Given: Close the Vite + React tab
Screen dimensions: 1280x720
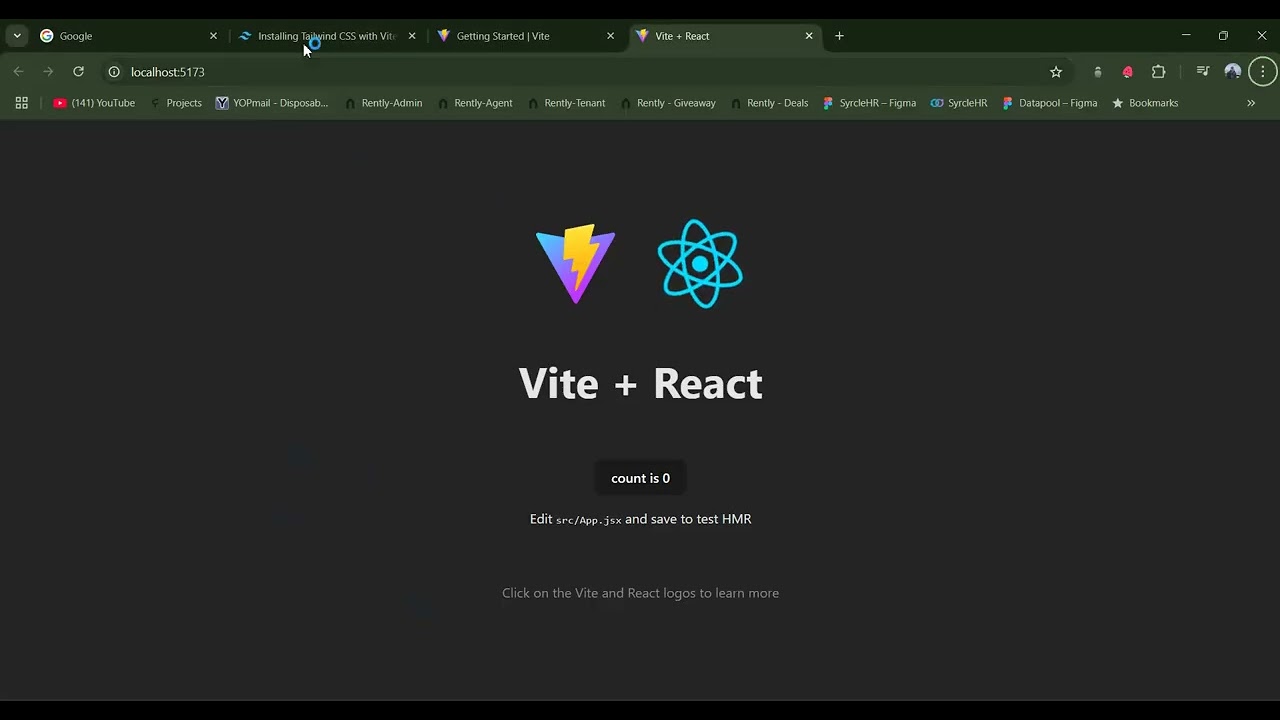Looking at the screenshot, I should pos(809,36).
